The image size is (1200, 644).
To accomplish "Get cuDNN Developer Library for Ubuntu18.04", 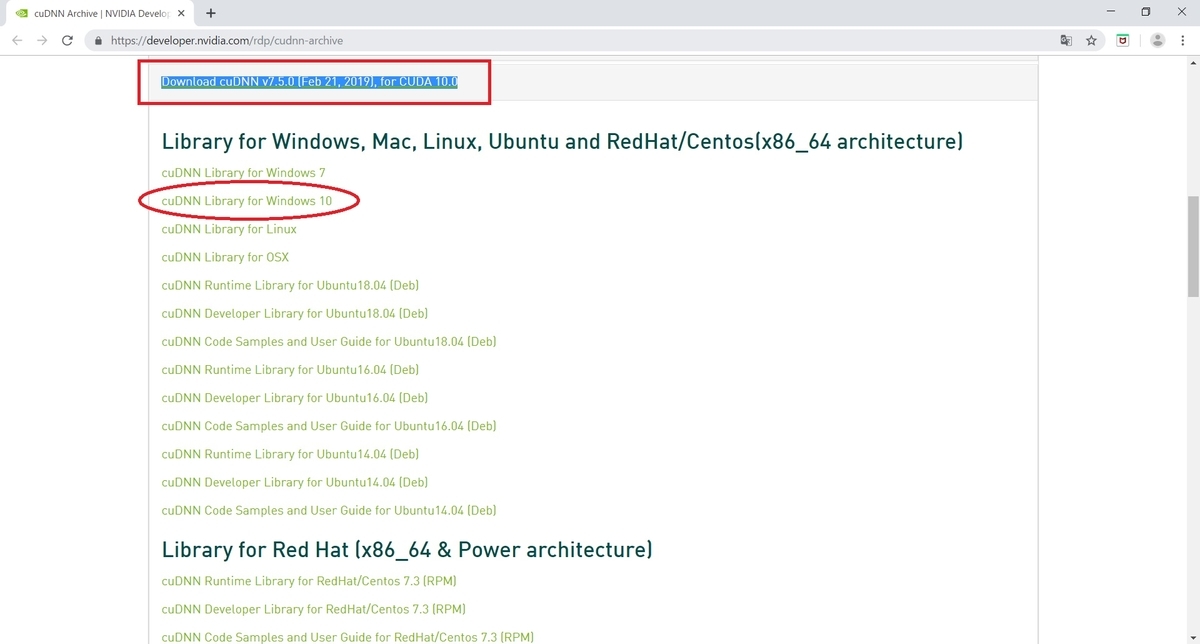I will click(295, 313).
